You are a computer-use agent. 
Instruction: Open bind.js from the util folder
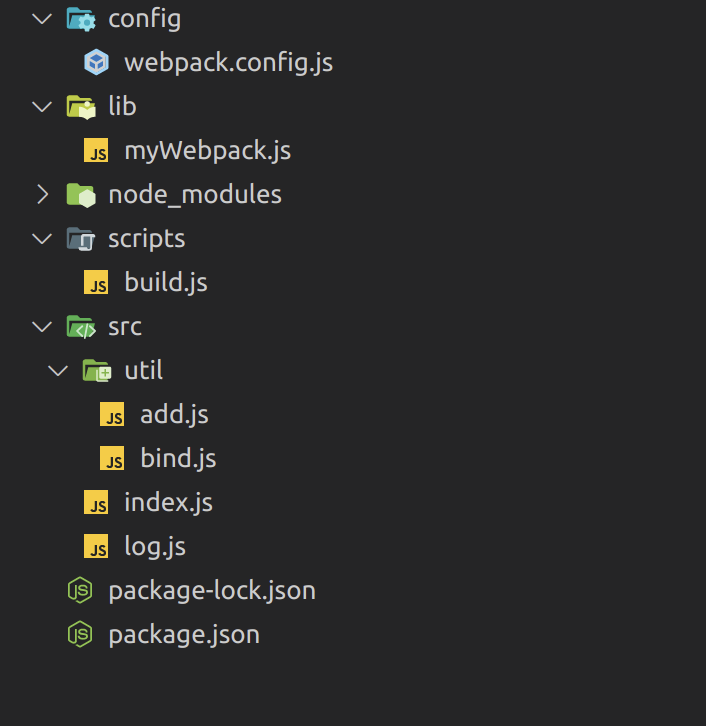pos(178,459)
